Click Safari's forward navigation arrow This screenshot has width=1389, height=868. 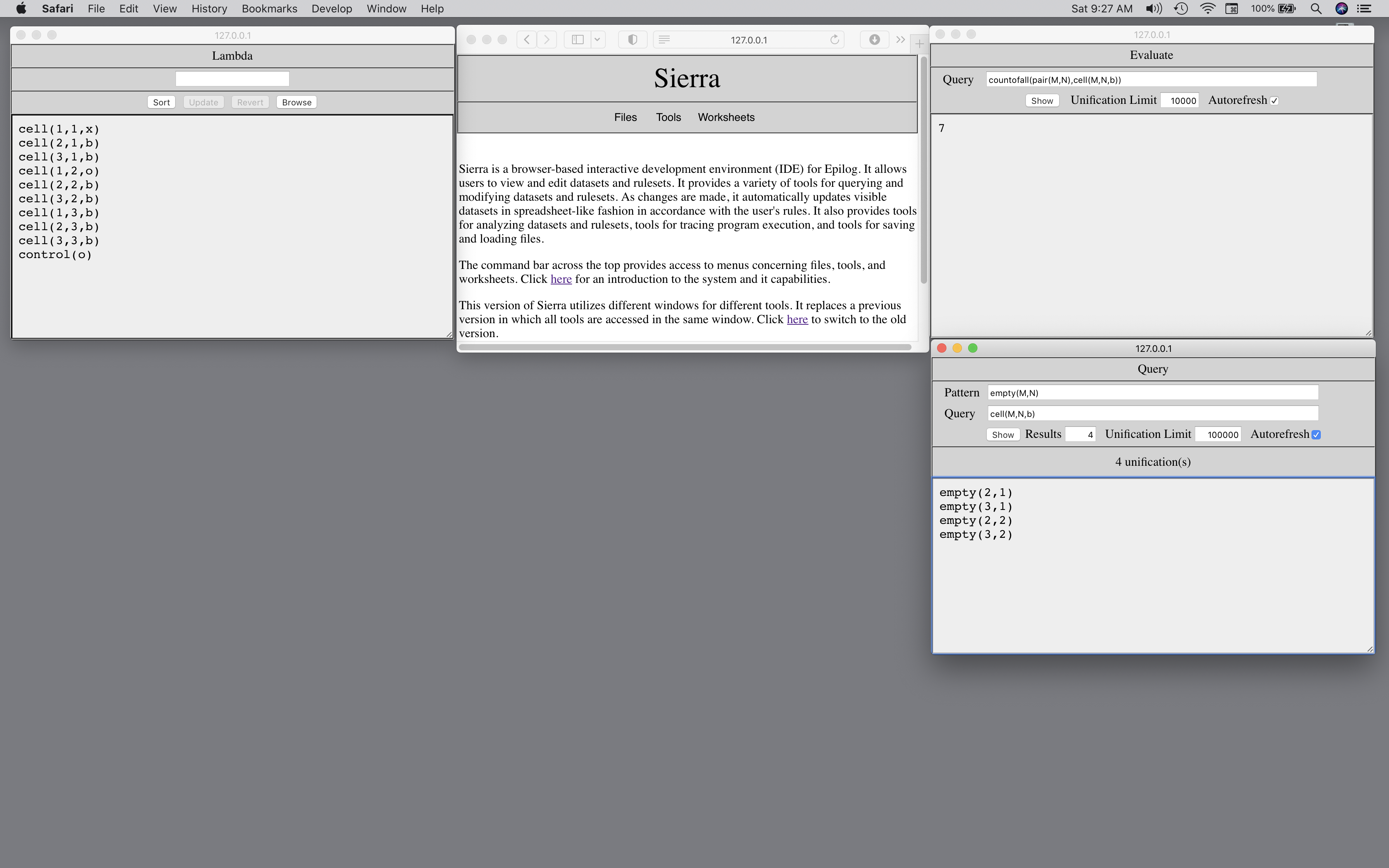click(547, 40)
